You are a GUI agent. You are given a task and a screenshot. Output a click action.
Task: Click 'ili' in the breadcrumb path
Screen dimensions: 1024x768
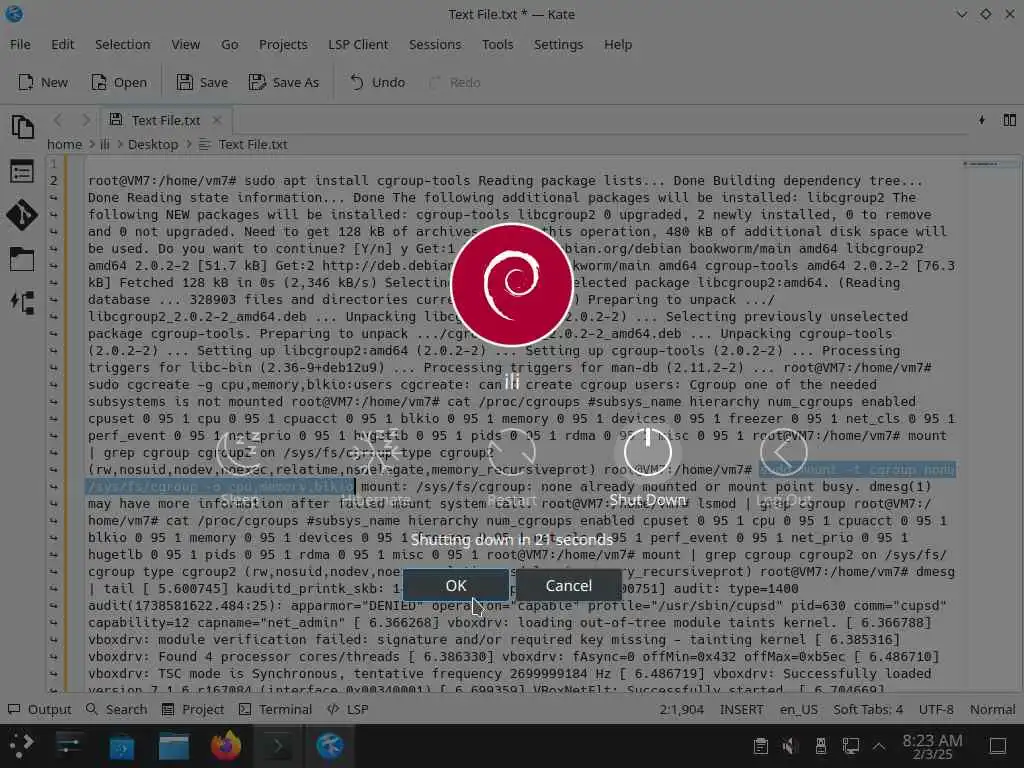[104, 144]
